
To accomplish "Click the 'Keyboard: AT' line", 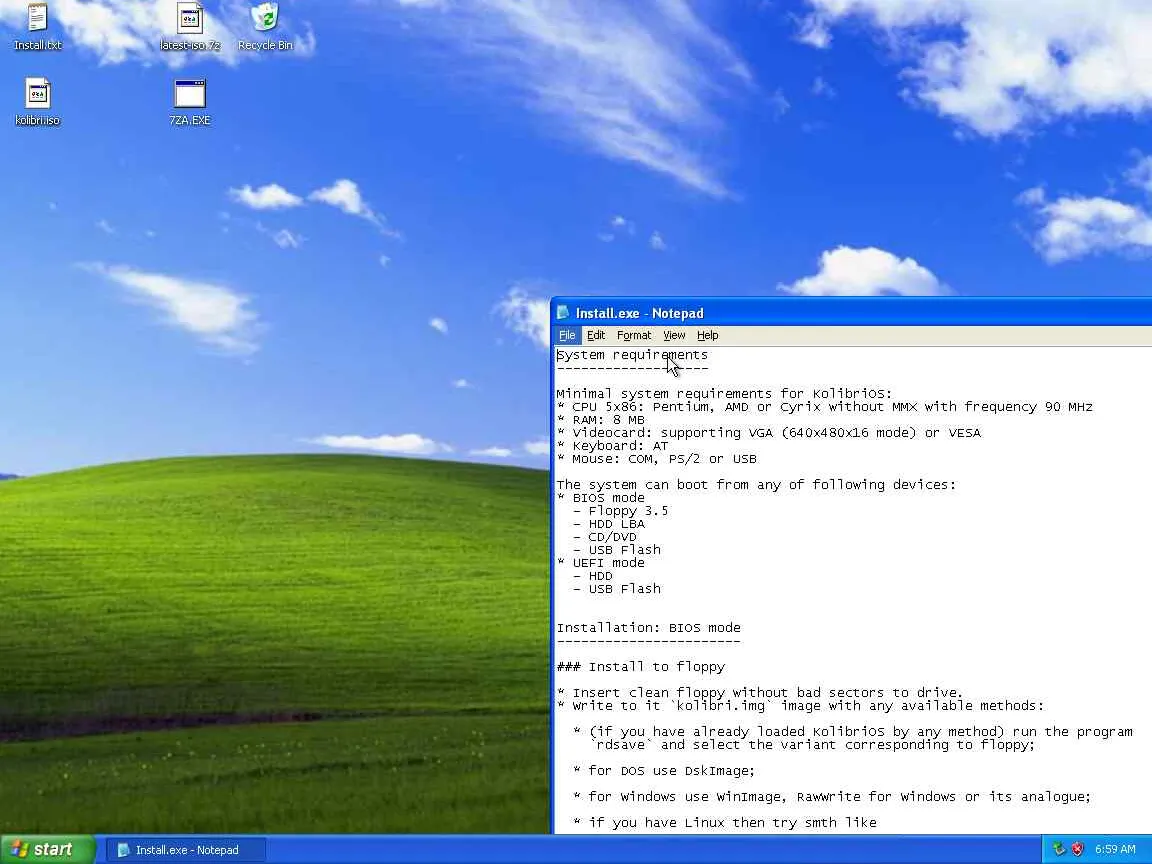I will [612, 446].
